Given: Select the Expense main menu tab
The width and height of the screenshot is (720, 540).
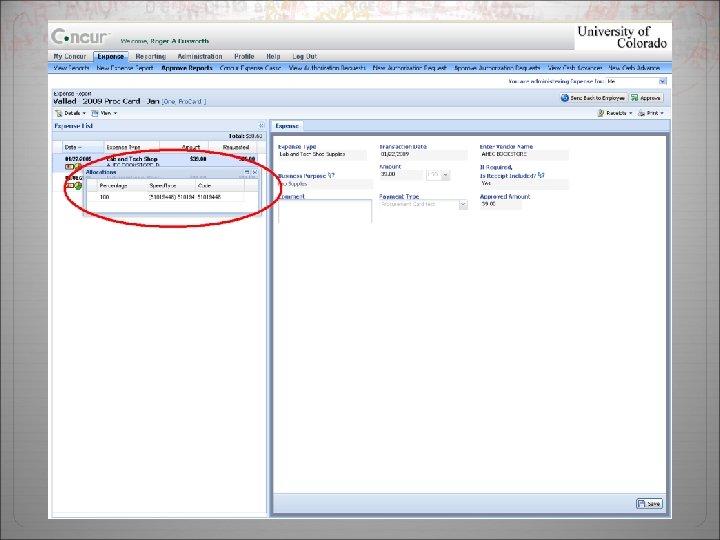Looking at the screenshot, I should coord(110,56).
